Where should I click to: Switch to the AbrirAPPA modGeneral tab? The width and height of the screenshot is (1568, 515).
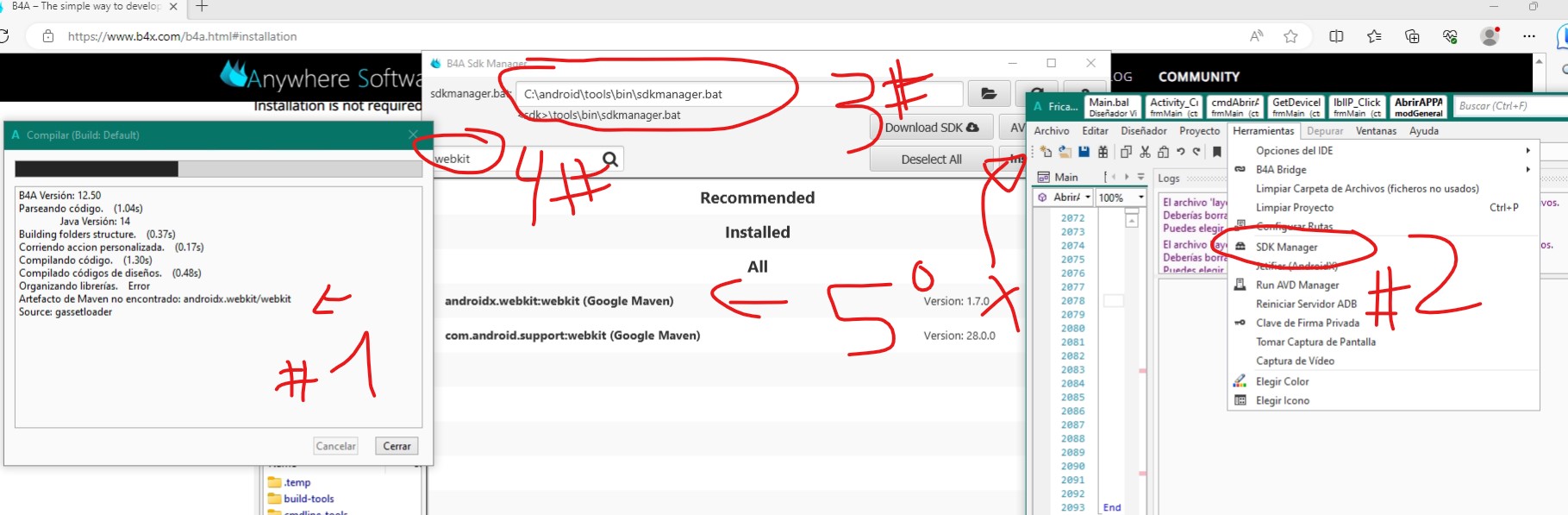click(x=1418, y=107)
